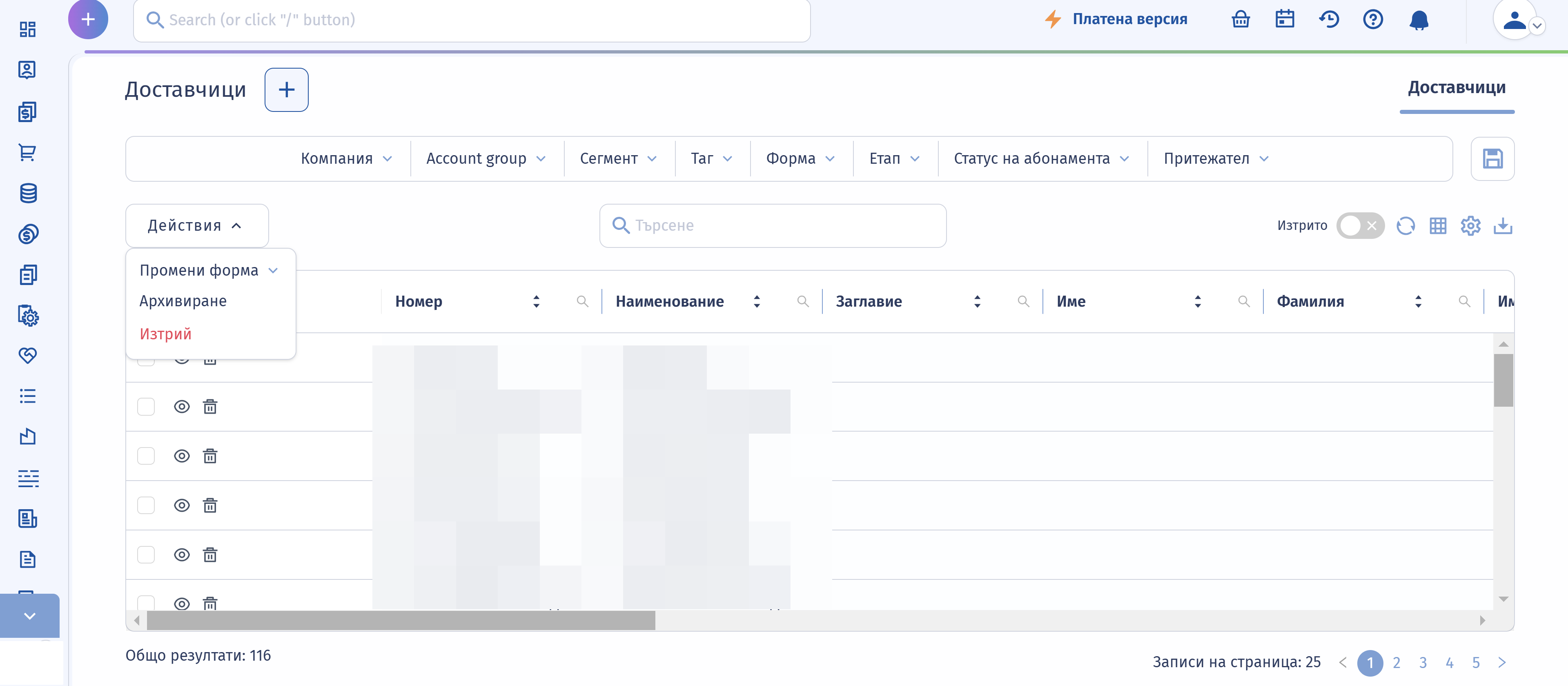The height and width of the screenshot is (686, 1568).
Task: Open the help question mark icon
Action: [1372, 20]
